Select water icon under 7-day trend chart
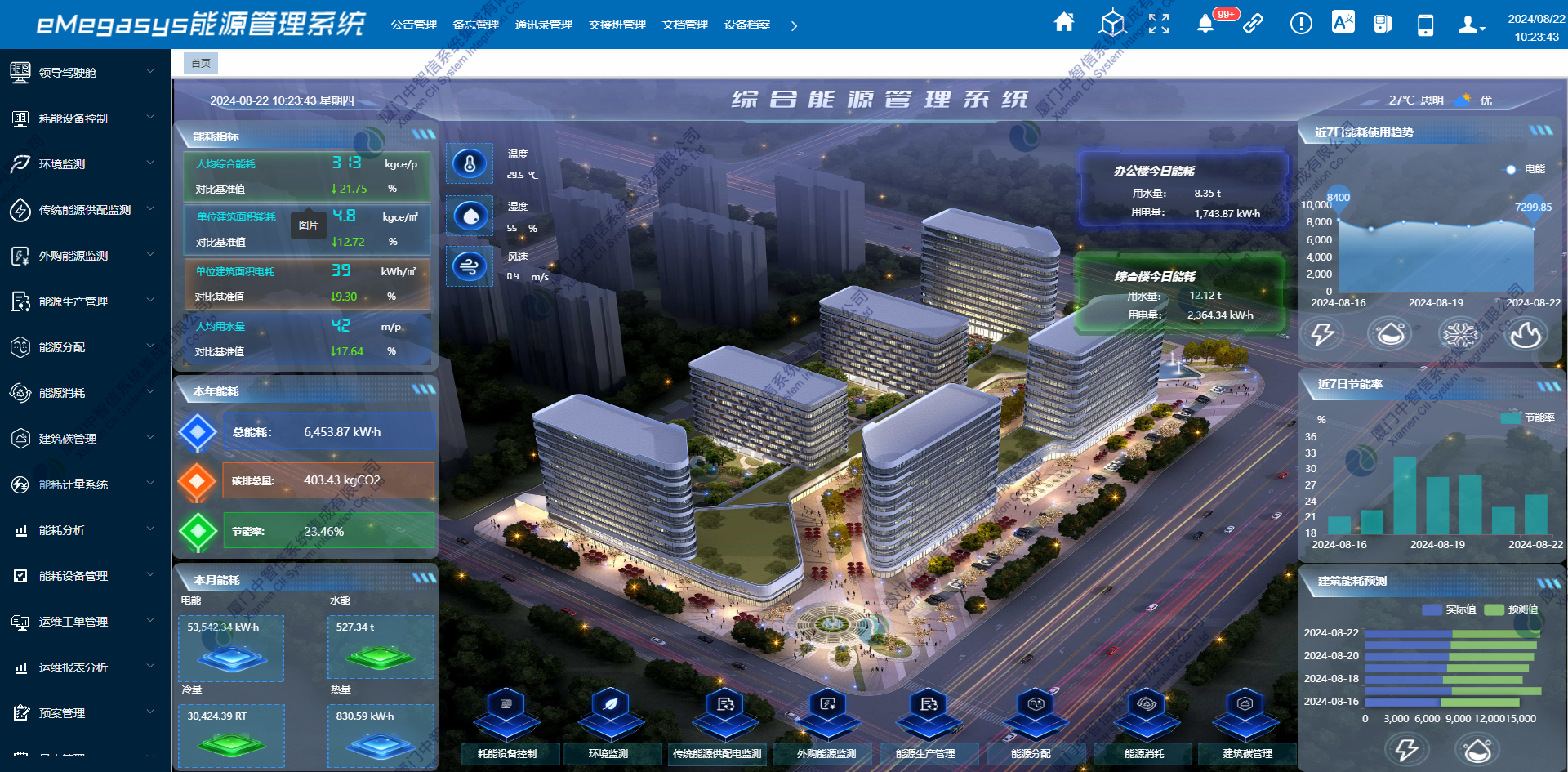 [x=1390, y=333]
